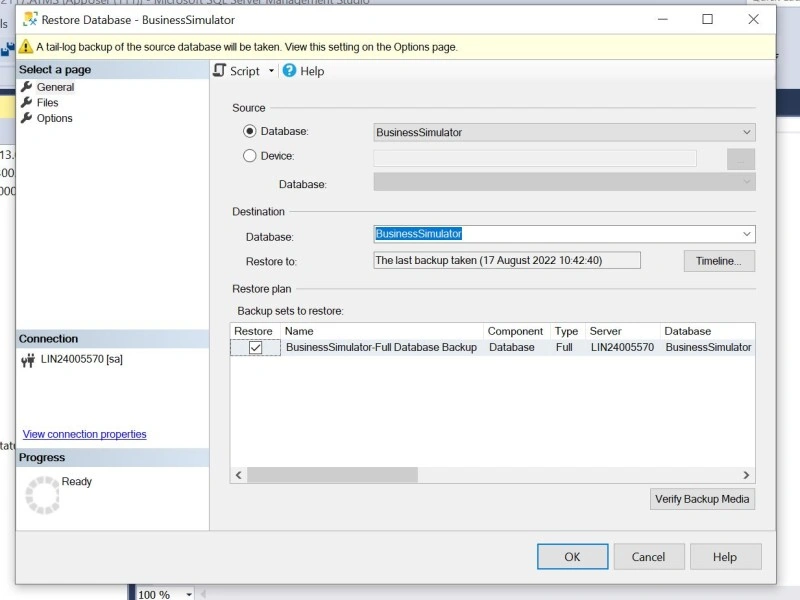Click the Name column header

click(382, 331)
